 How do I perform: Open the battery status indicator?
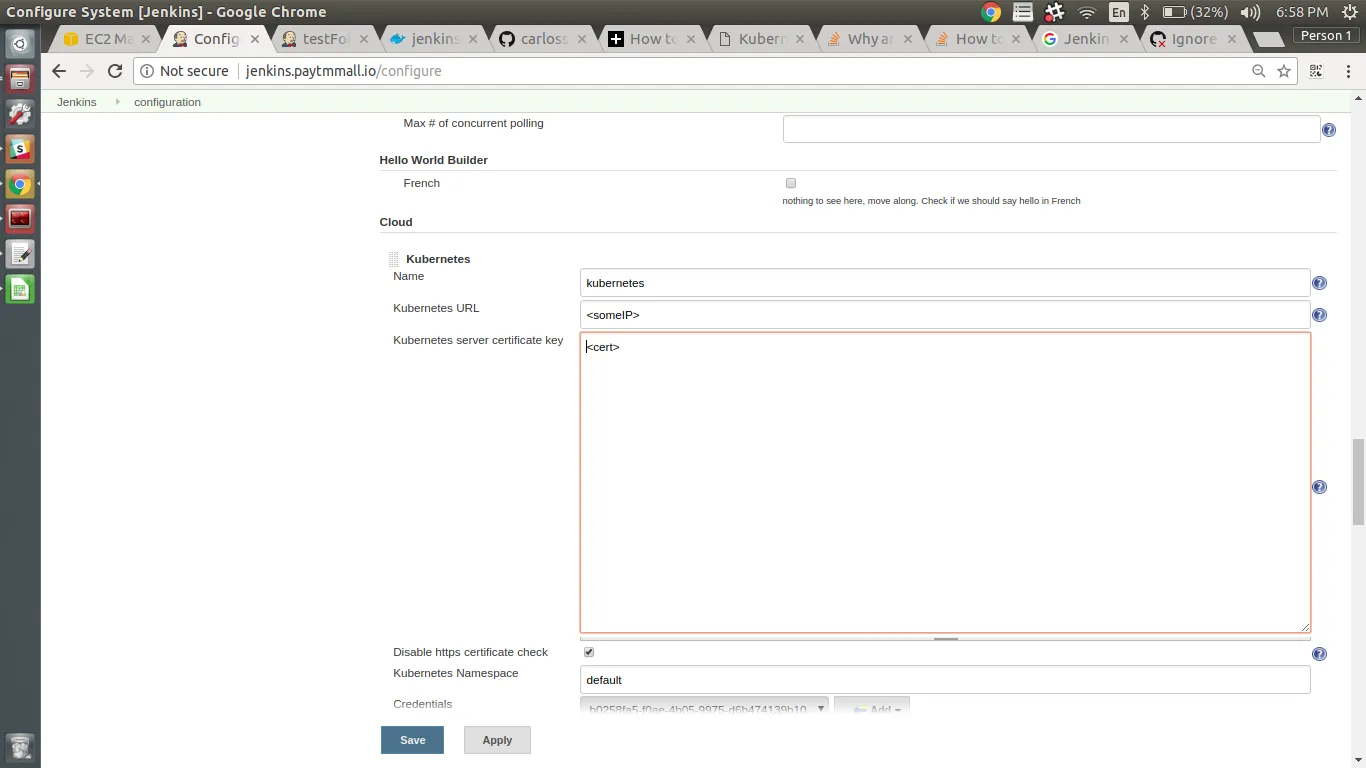1196,12
